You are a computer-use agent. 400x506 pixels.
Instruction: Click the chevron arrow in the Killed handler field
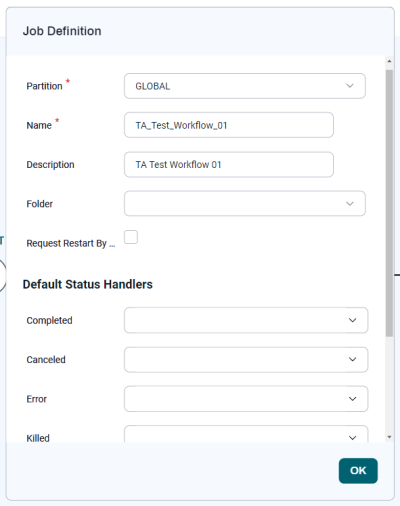[352, 438]
